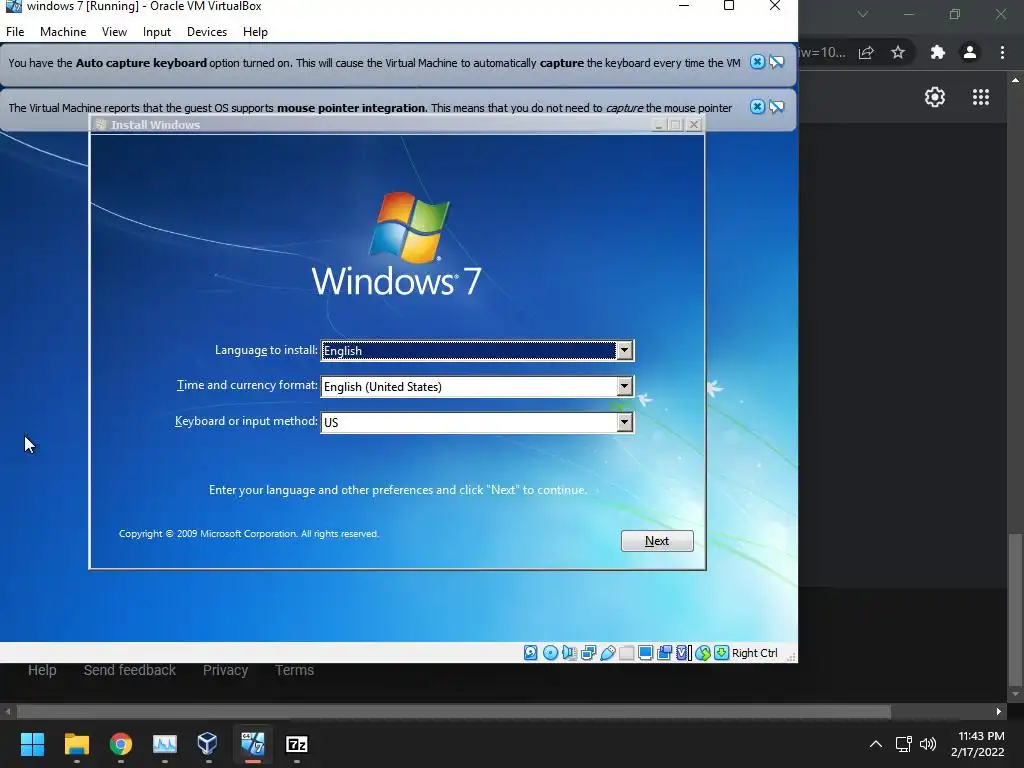Click the horizontal scrollbar in Chrome window
The image size is (1024, 768).
pos(454,711)
